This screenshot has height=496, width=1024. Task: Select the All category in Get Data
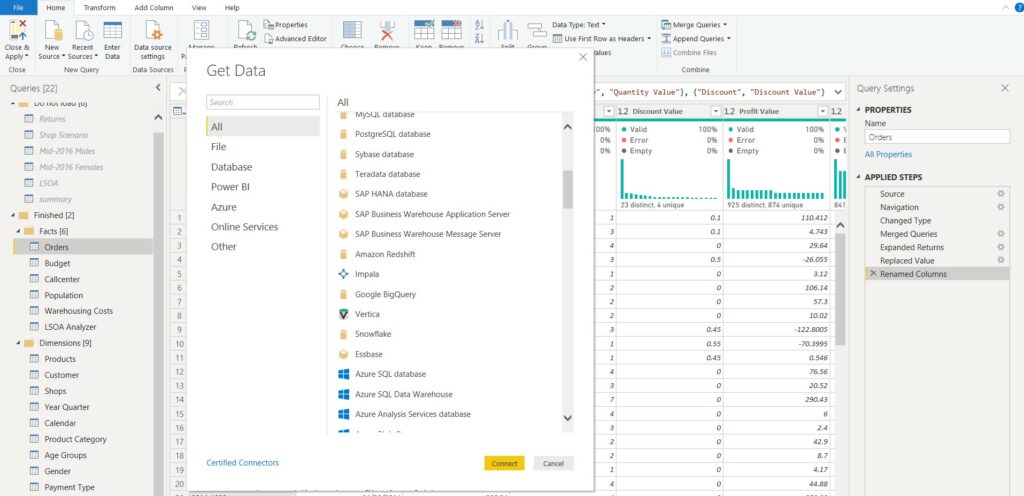click(263, 127)
